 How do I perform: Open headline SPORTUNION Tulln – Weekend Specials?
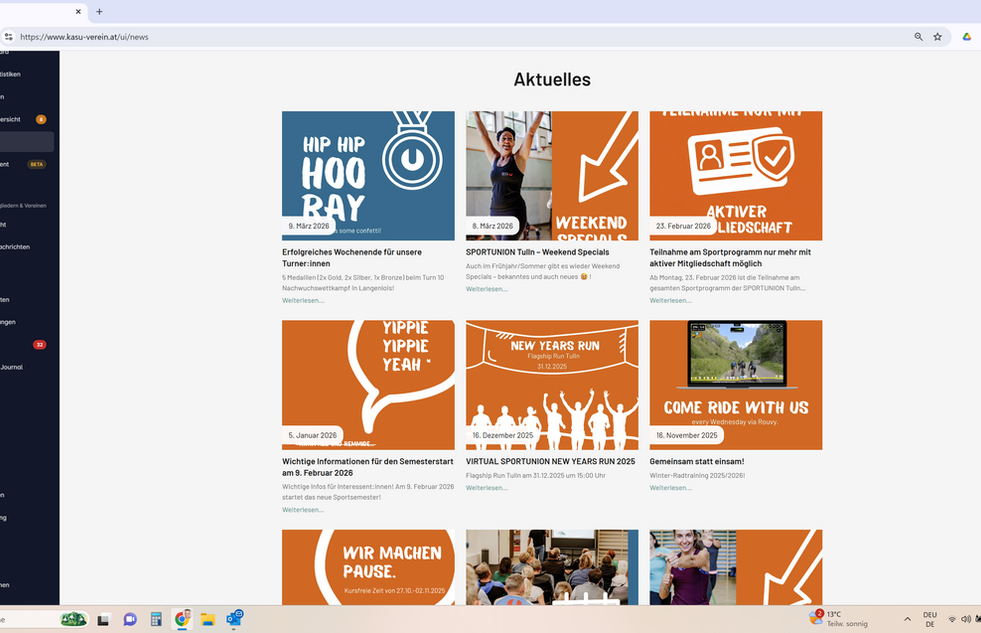pyautogui.click(x=537, y=252)
